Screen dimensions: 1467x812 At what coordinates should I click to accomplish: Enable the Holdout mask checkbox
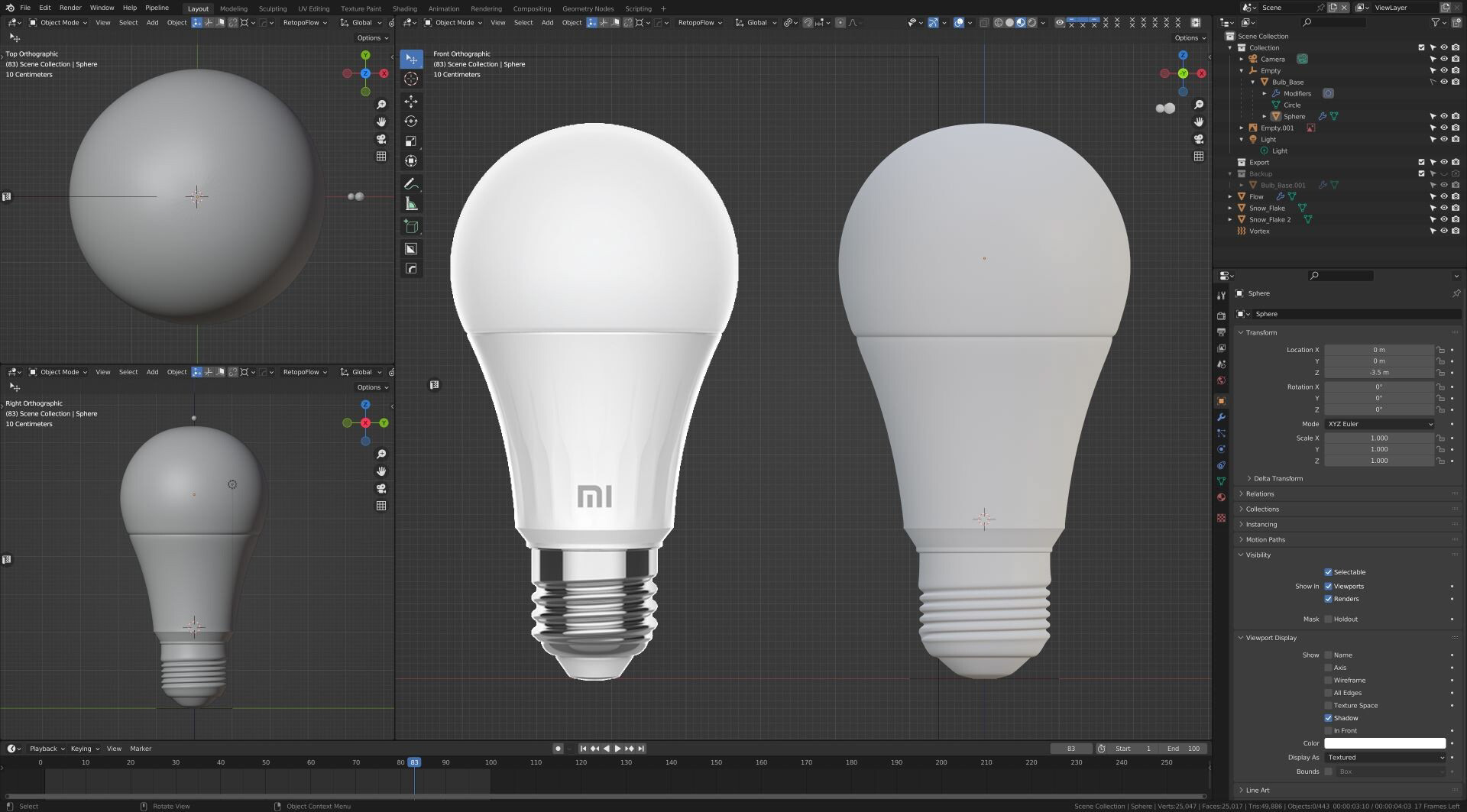1328,620
